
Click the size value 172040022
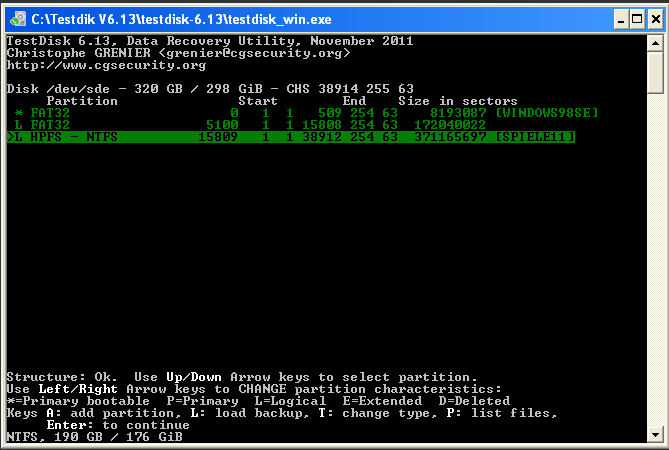[x=450, y=125]
